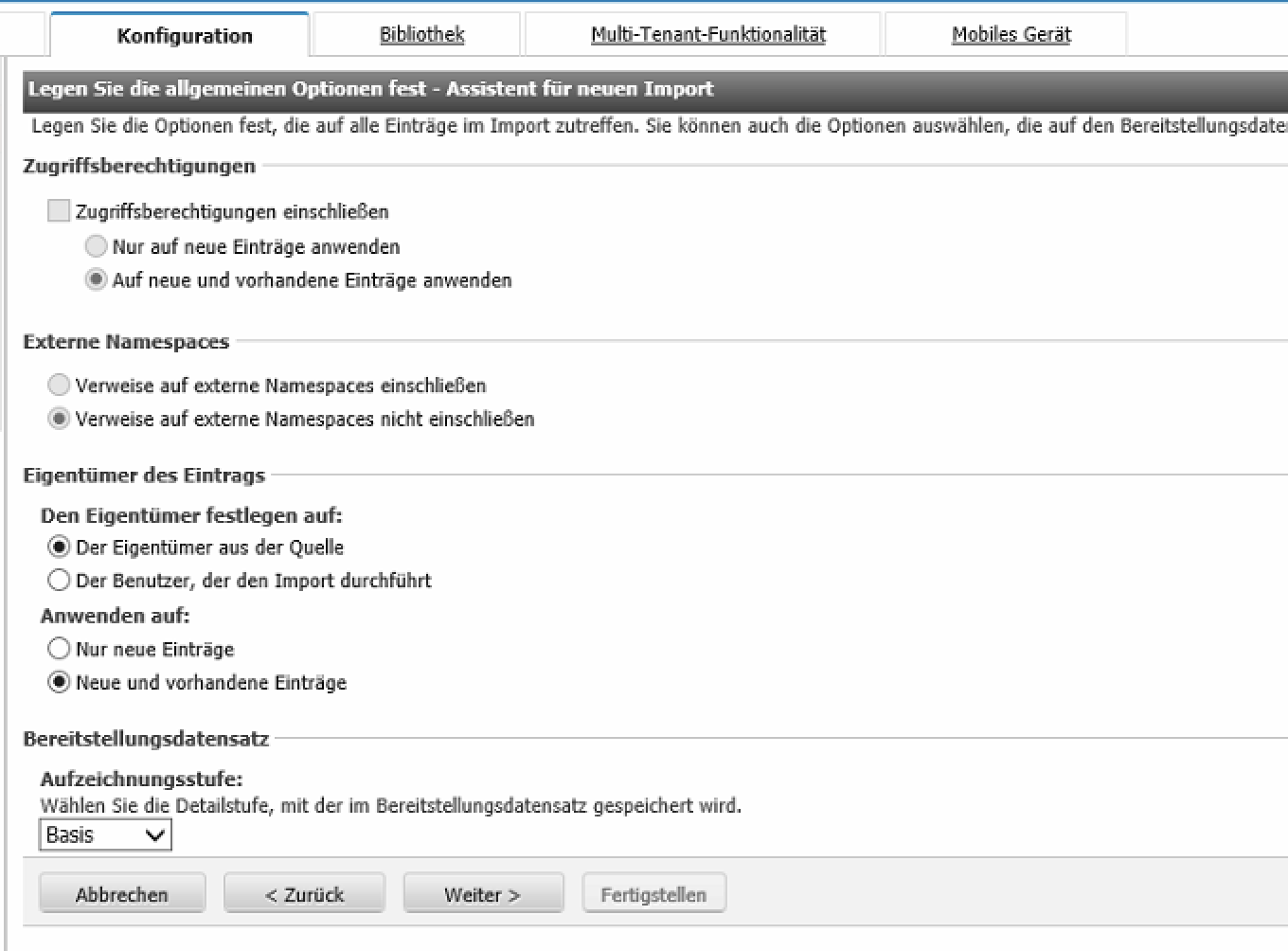Choose Verweise auf externe Namespaces nicht einschließen
The width and height of the screenshot is (1288, 951).
[59, 419]
